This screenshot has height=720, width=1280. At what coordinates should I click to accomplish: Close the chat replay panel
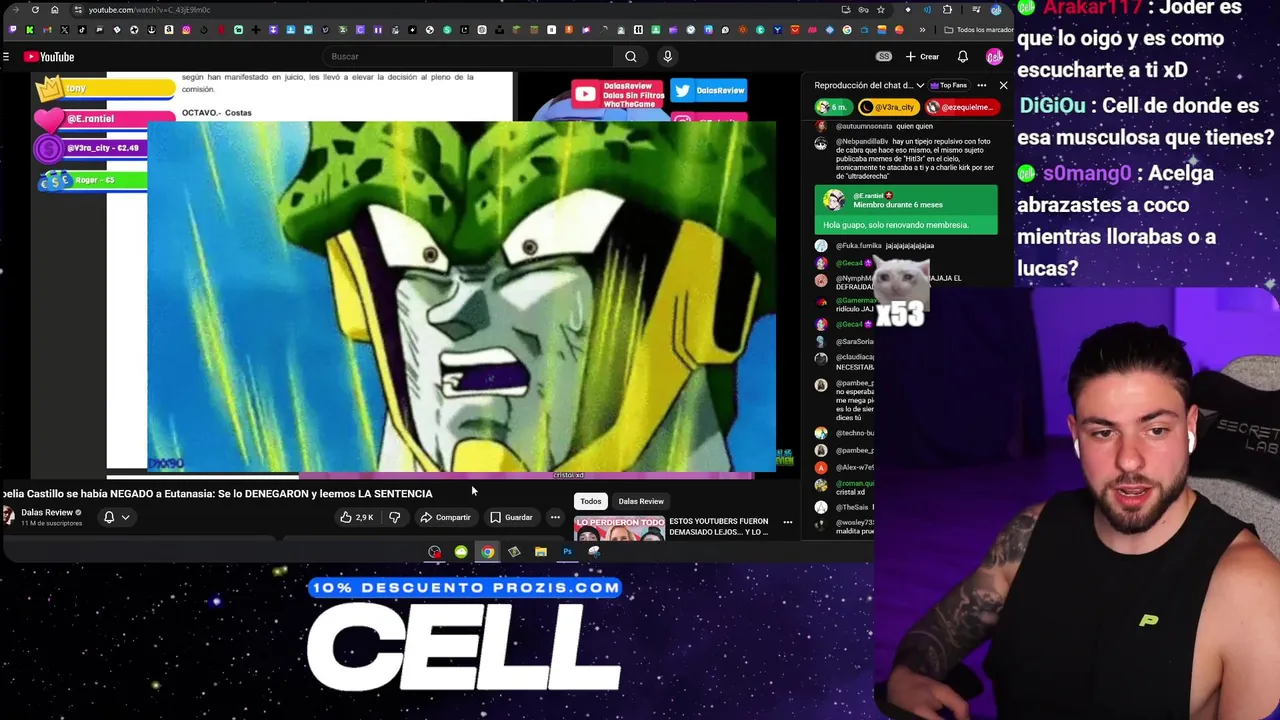click(x=1003, y=85)
